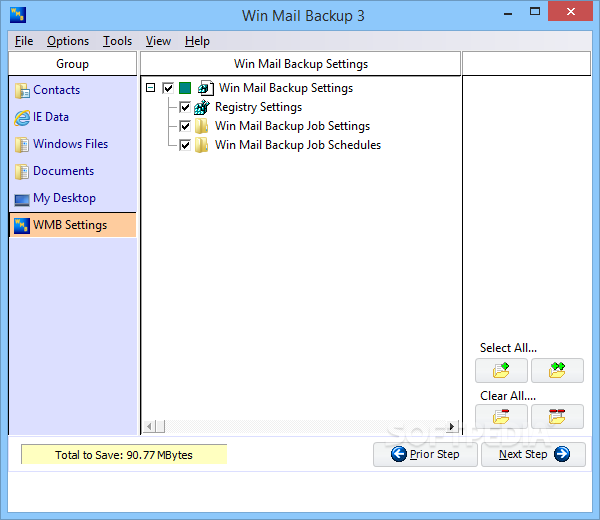Uncheck the Win Mail Backup Job Schedules checkbox

185,145
